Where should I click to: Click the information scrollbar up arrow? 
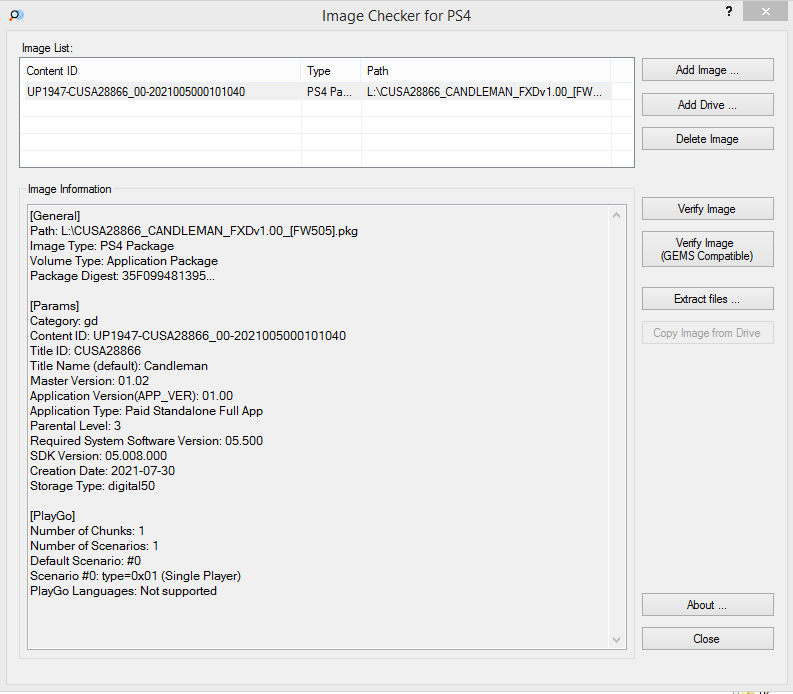[616, 215]
